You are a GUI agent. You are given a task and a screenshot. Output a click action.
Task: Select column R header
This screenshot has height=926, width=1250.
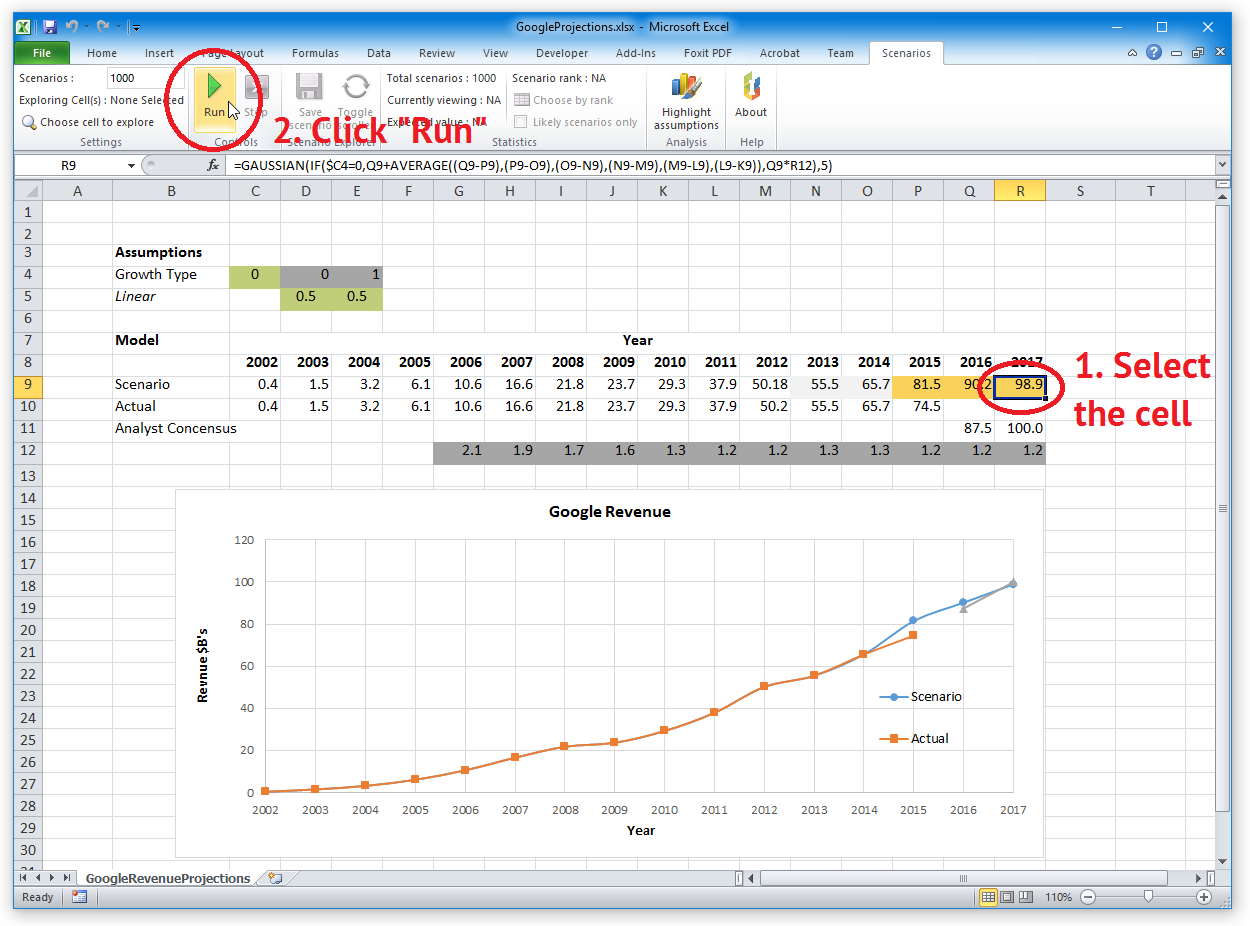[1020, 191]
